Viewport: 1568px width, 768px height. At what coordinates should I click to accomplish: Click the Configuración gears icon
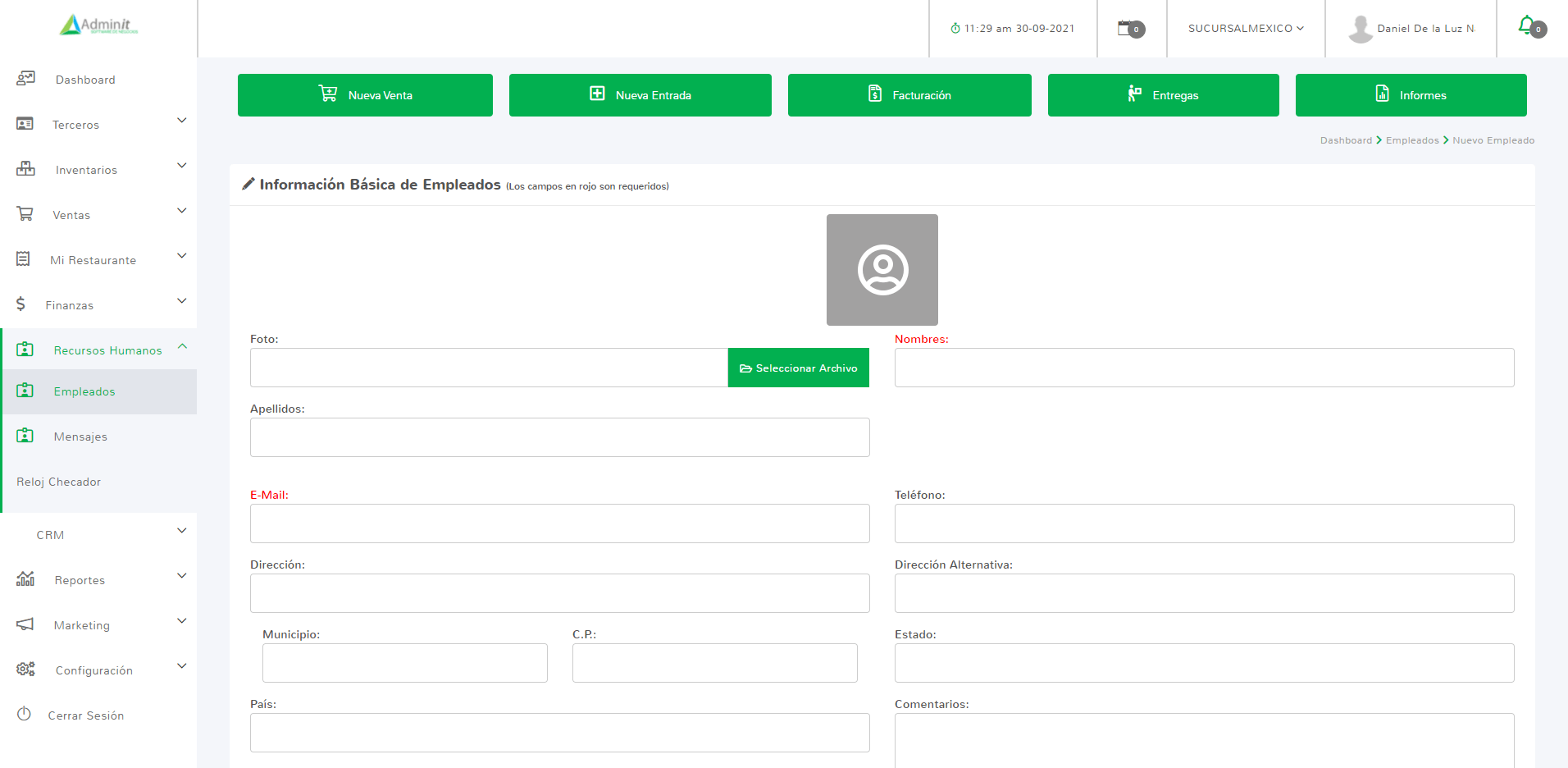point(25,670)
